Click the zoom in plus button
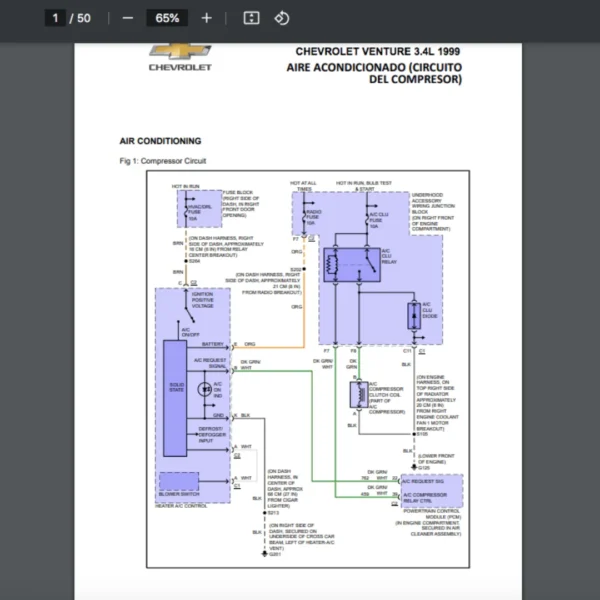 click(x=206, y=18)
